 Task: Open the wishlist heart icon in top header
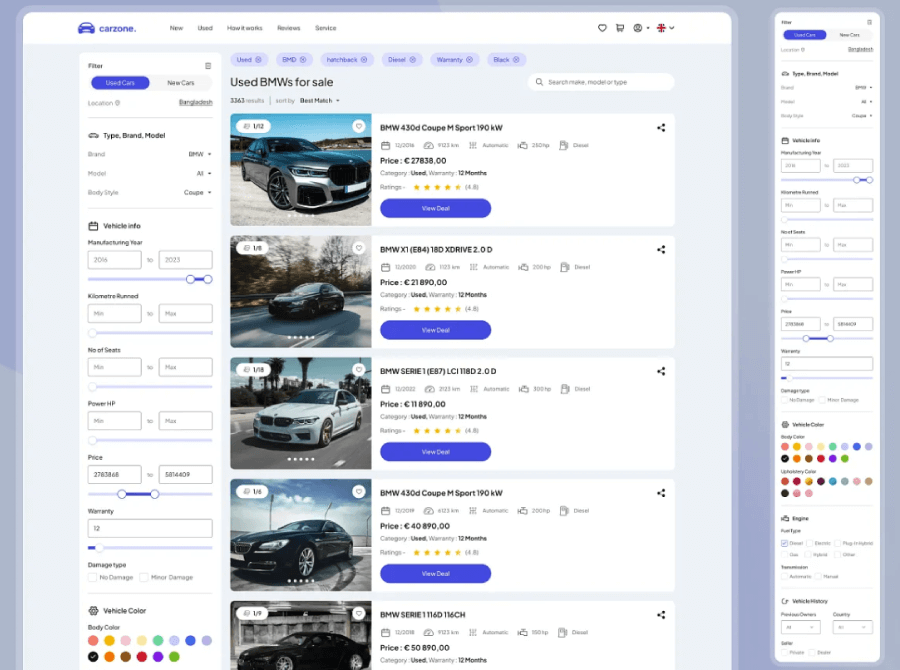[x=602, y=28]
